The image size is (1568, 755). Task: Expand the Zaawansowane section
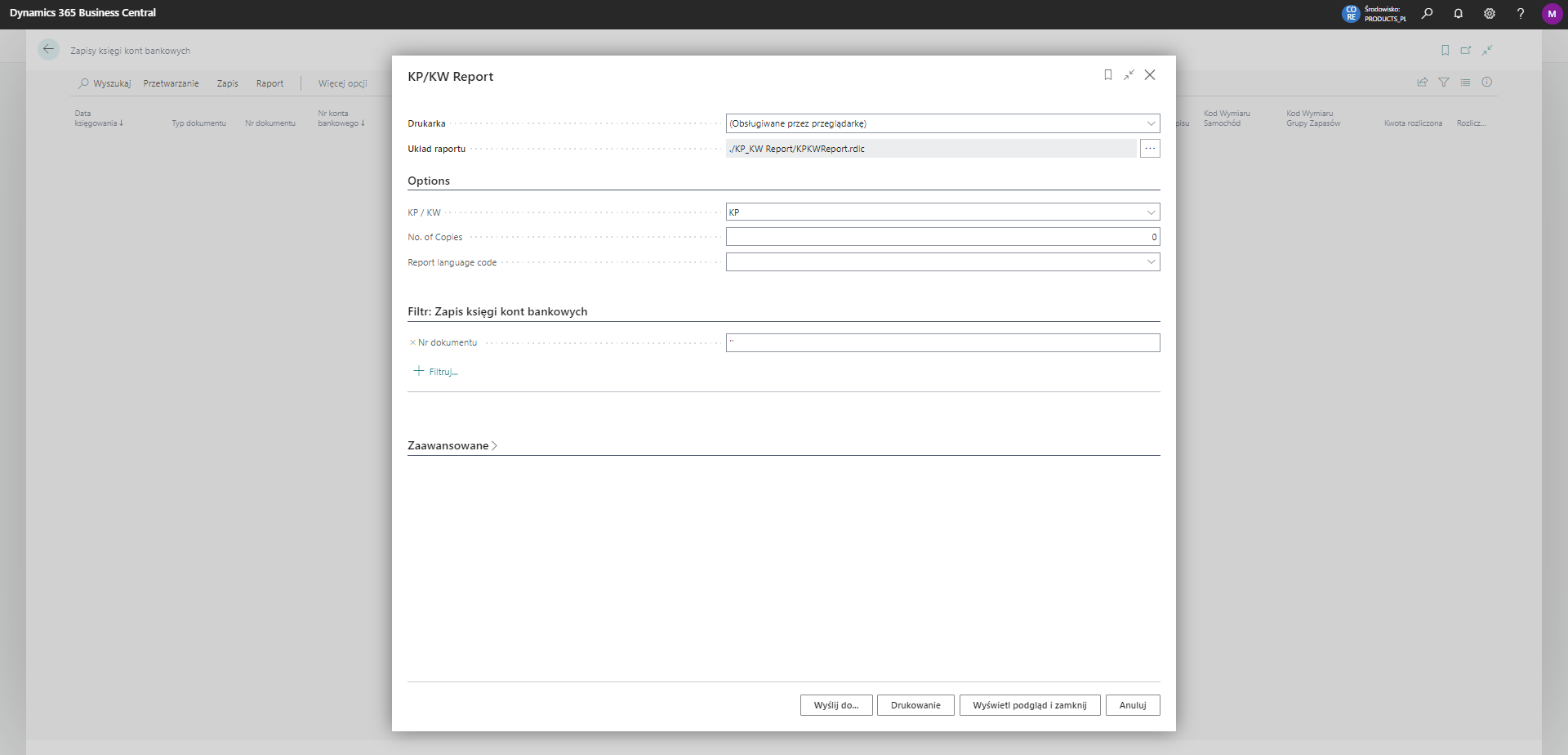452,446
